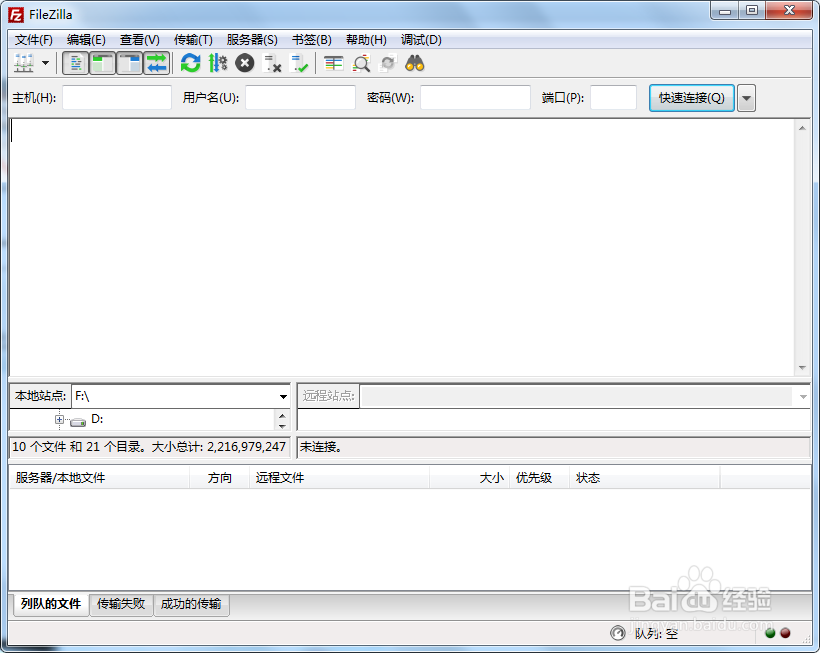The width and height of the screenshot is (820, 653).
Task: Click speed limit icon in status bar
Action: pyautogui.click(x=618, y=633)
